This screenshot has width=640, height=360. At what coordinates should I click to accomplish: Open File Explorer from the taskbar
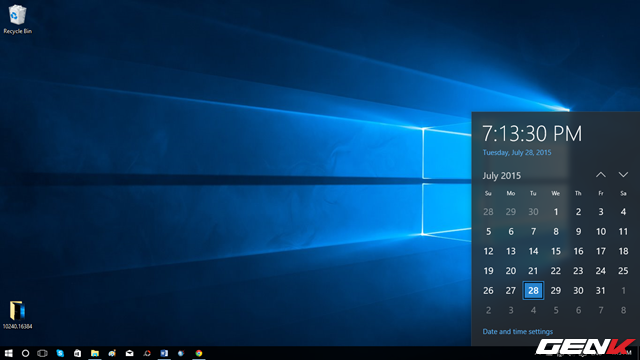(95, 353)
